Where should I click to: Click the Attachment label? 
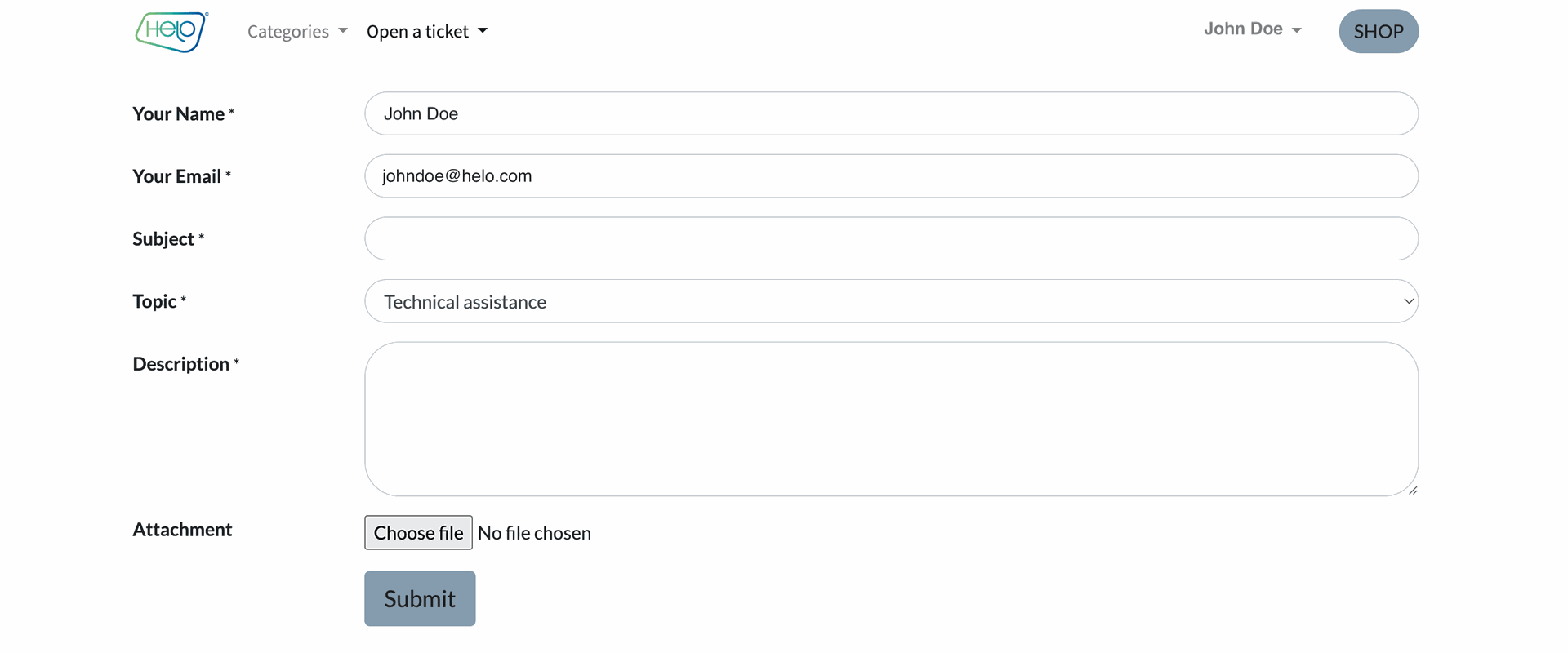click(x=182, y=530)
